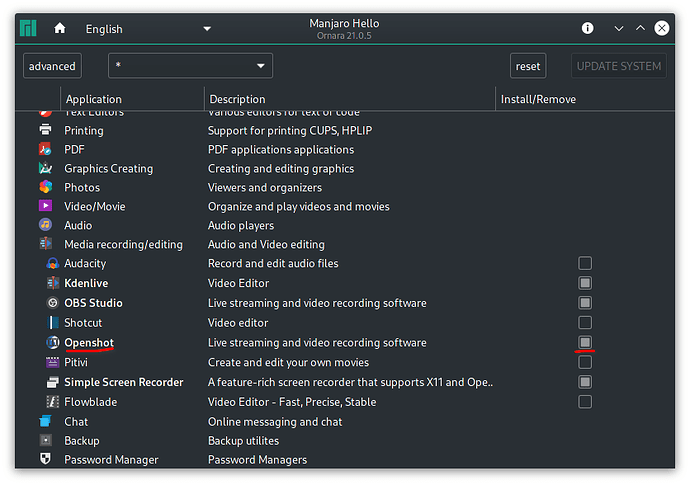Click the Audacity app icon

click(x=53, y=263)
